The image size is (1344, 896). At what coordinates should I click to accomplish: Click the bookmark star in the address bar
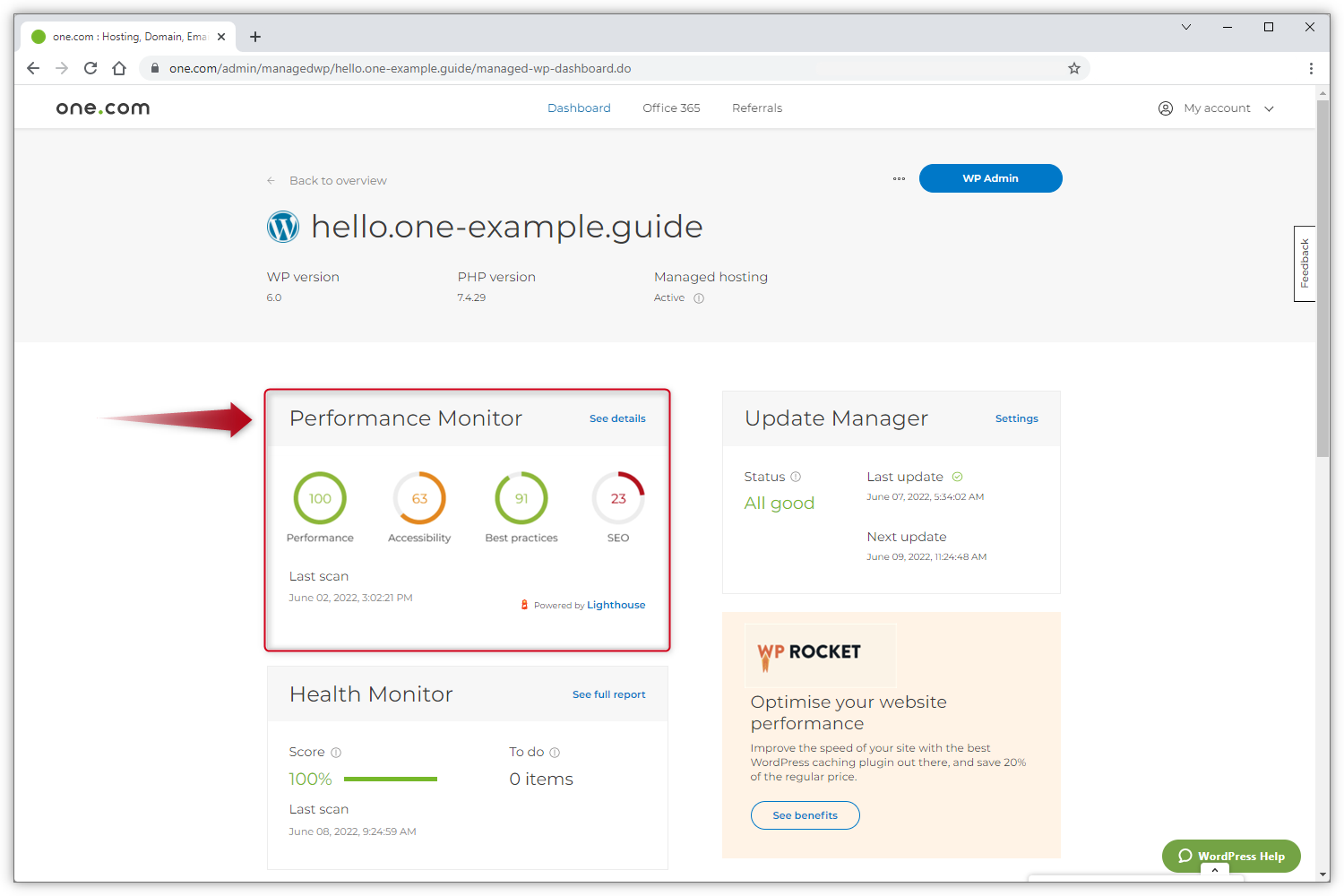(1073, 67)
